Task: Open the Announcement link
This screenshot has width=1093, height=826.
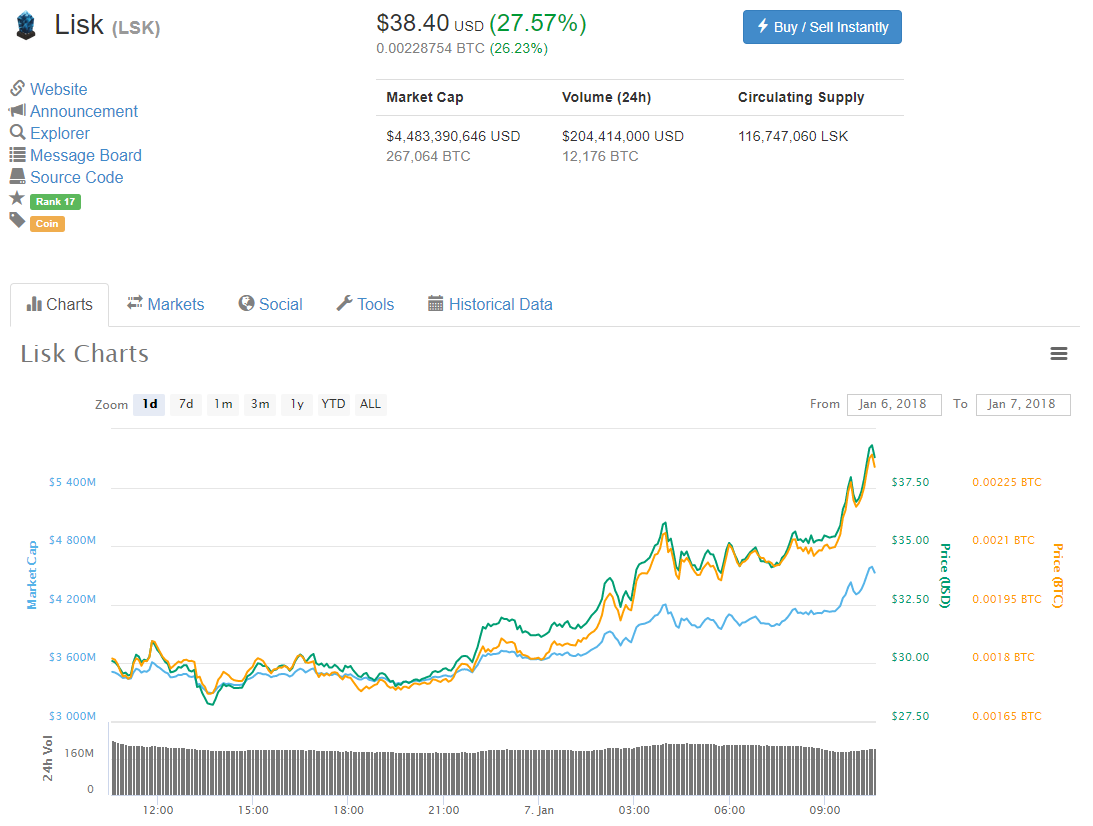Action: [84, 111]
